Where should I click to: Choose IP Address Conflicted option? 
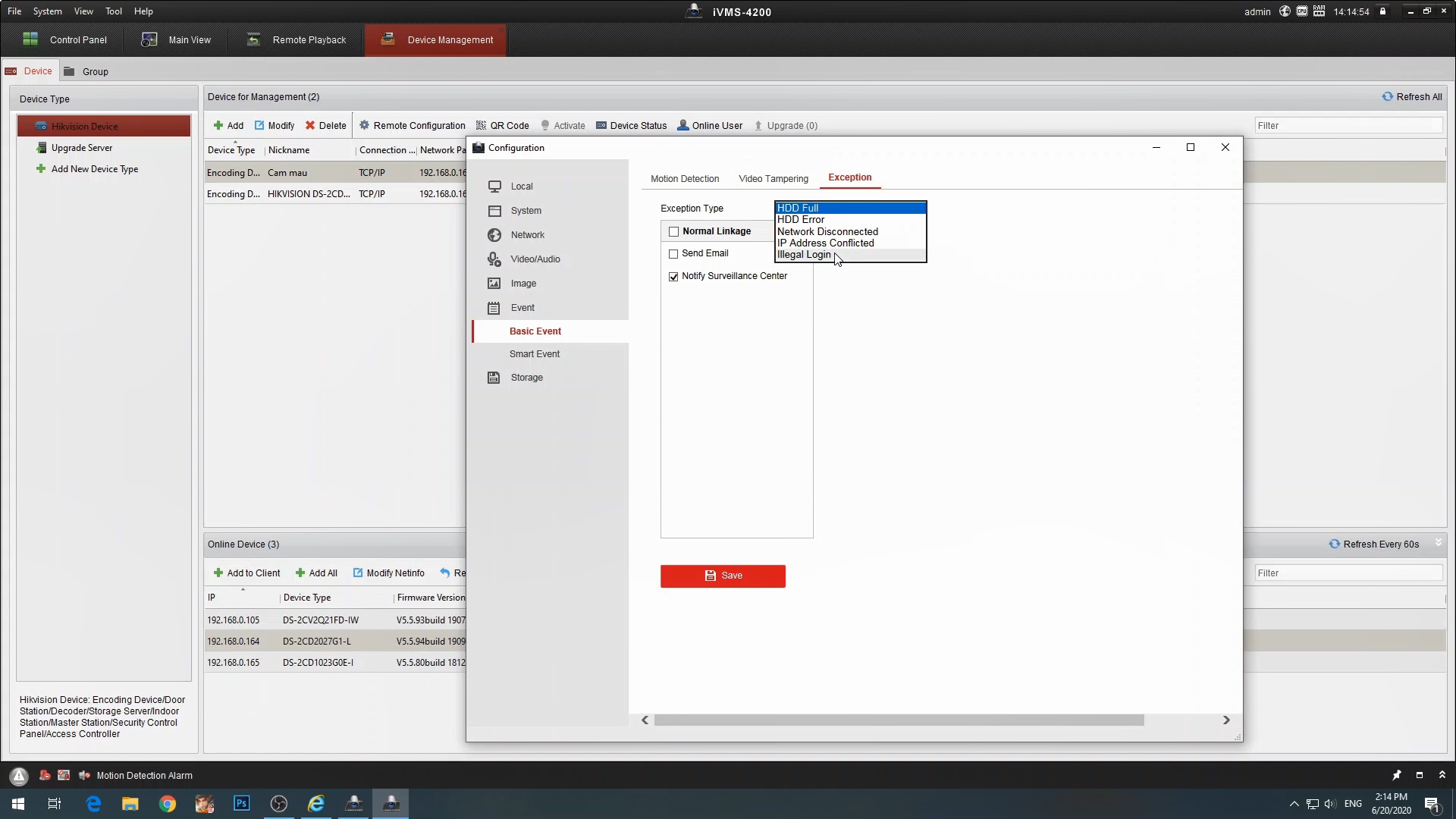[850, 243]
